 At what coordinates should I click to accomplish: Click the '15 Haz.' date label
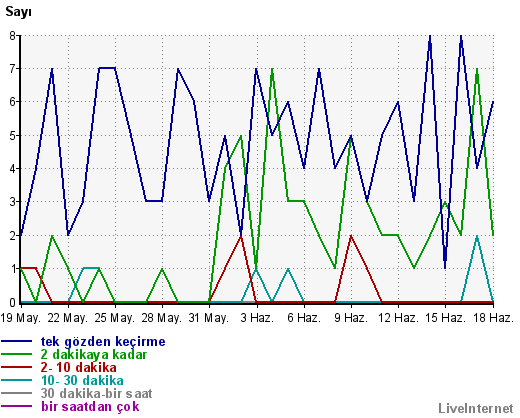point(445,318)
